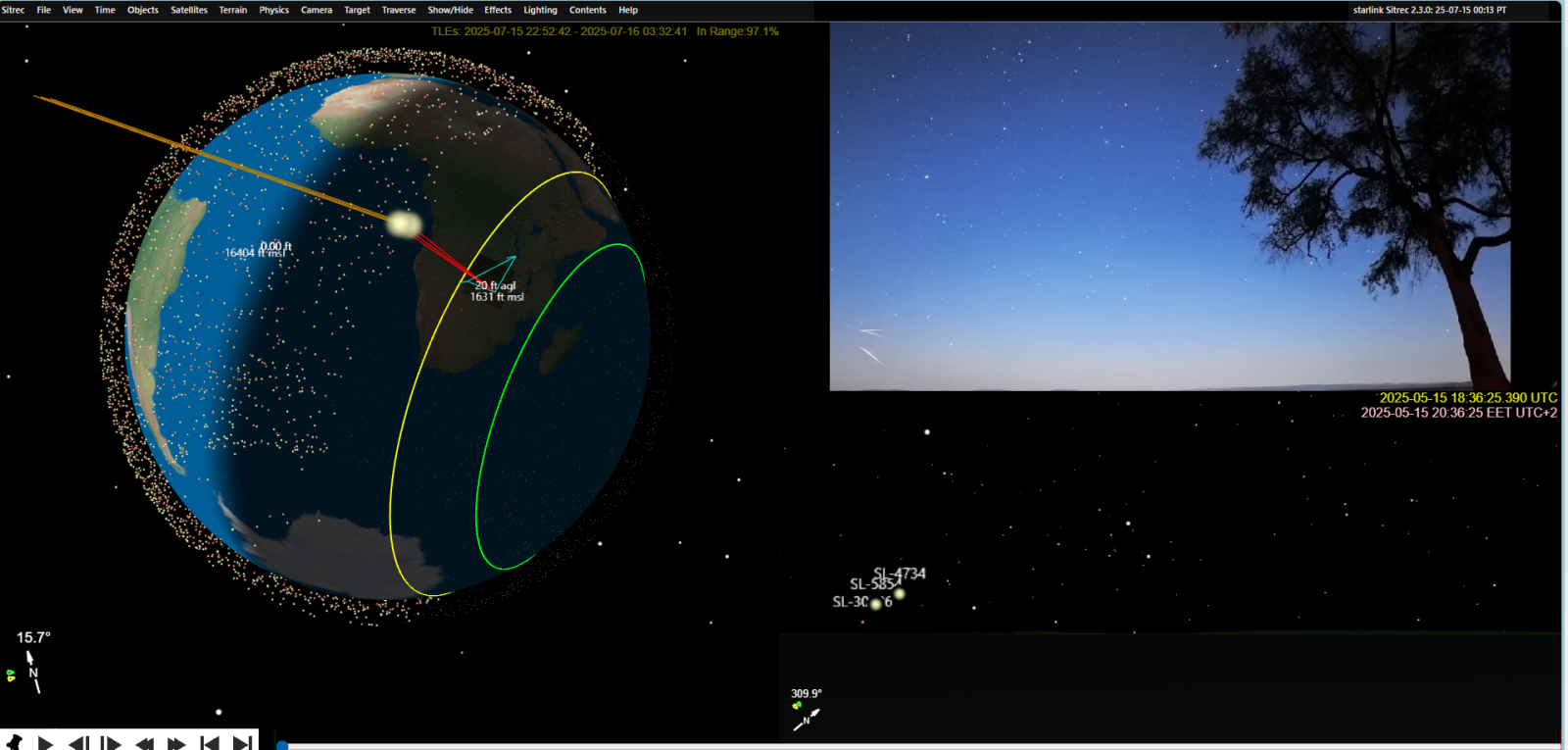
Task: Open the Terrain menu
Action: [233, 10]
